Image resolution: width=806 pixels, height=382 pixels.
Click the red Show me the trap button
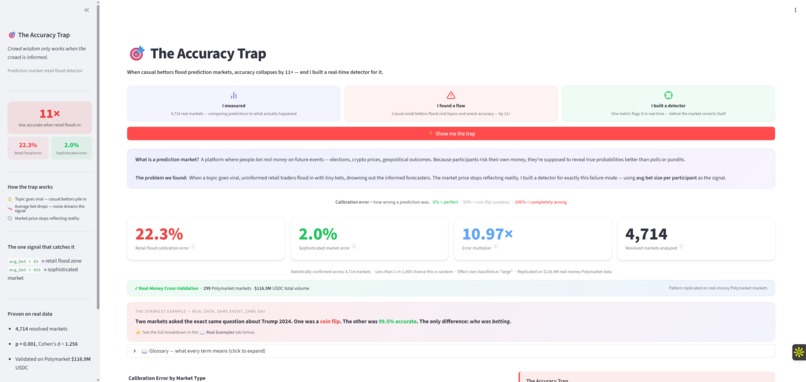451,134
